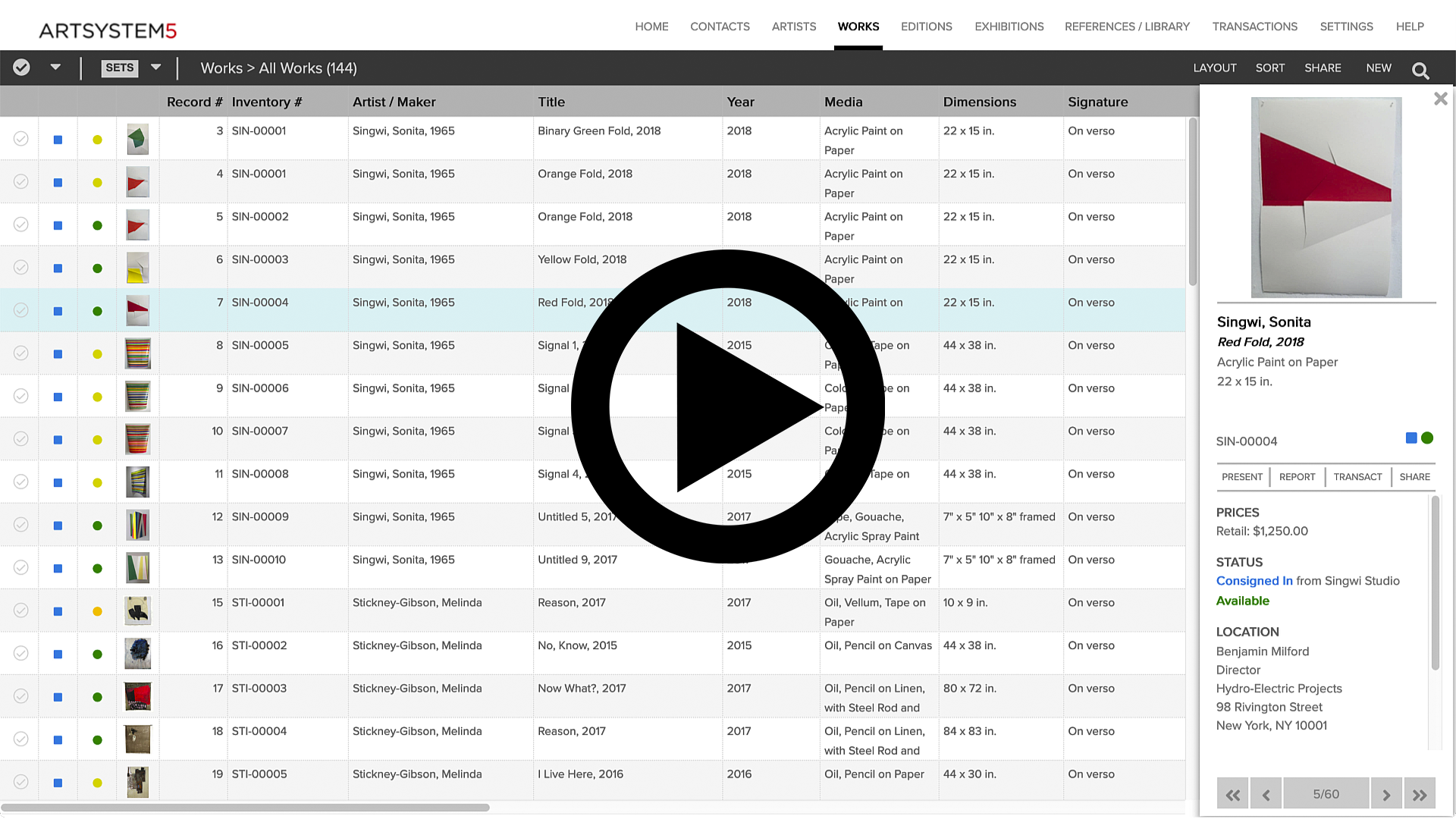Open the SORT options
Image resolution: width=1456 pixels, height=819 pixels.
[1270, 67]
